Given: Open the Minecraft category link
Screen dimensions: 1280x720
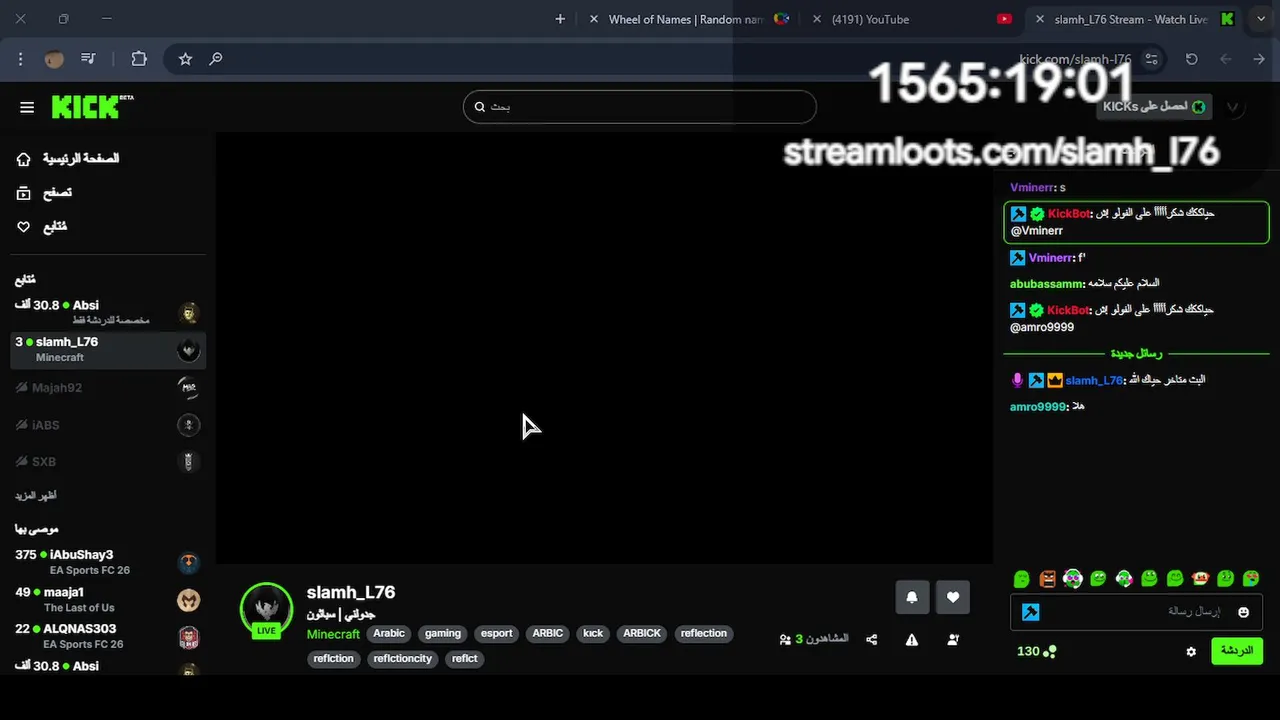Looking at the screenshot, I should pos(333,634).
